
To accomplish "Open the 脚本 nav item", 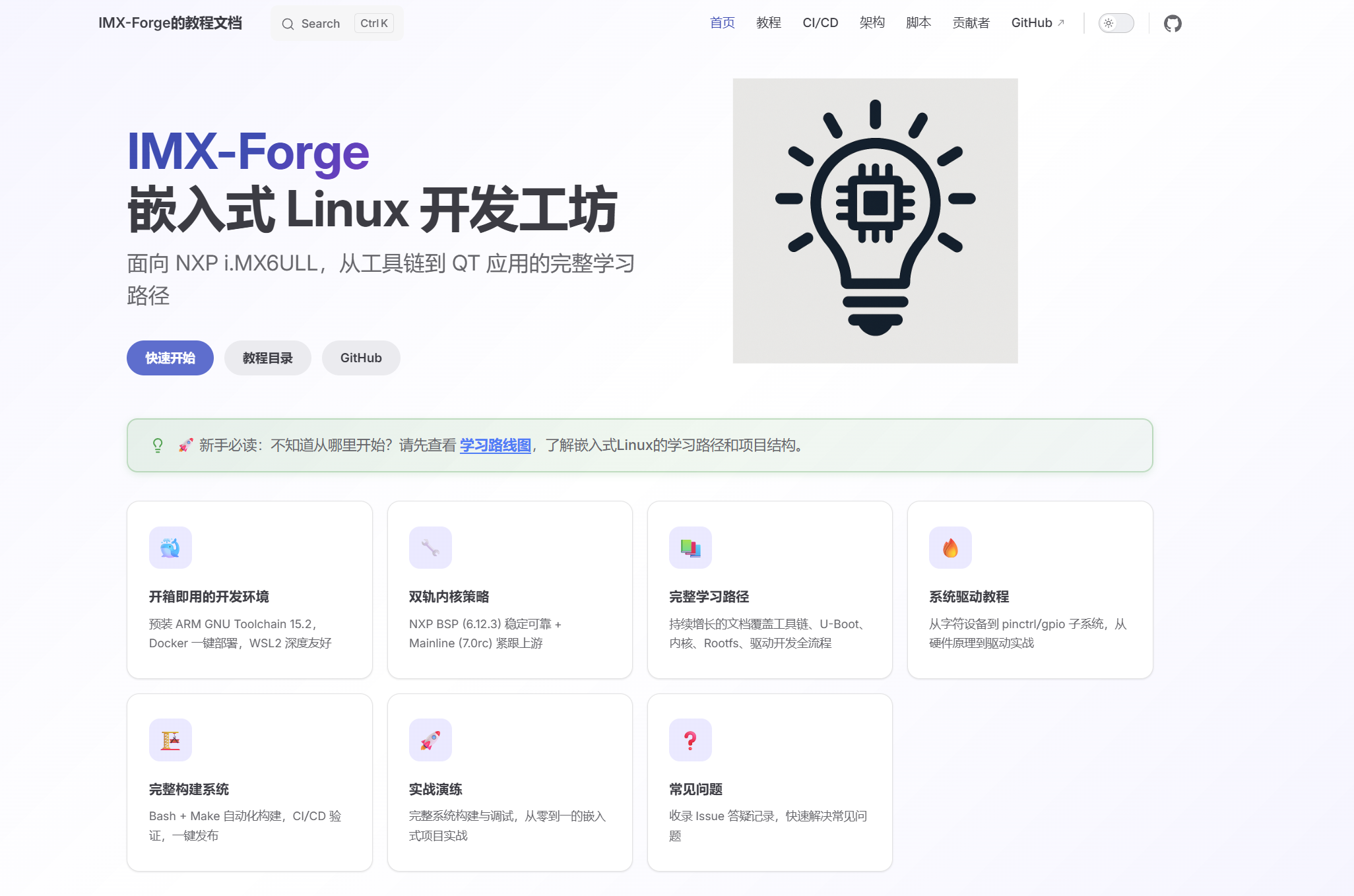I will click(x=919, y=23).
